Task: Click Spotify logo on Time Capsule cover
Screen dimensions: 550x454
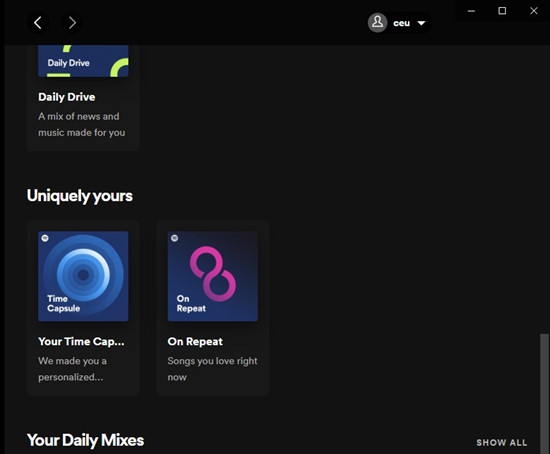Action: [x=45, y=238]
